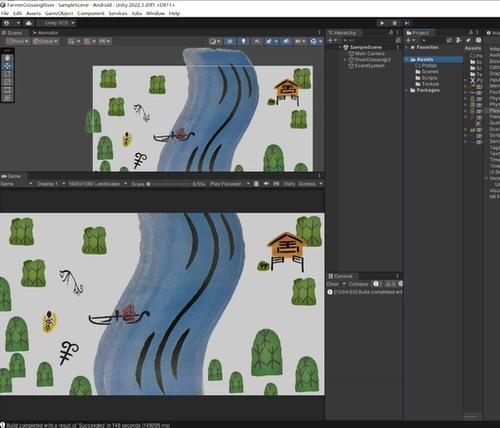Open the Scene camera settings
The width and height of the screenshot is (500, 428).
pyautogui.click(x=300, y=41)
